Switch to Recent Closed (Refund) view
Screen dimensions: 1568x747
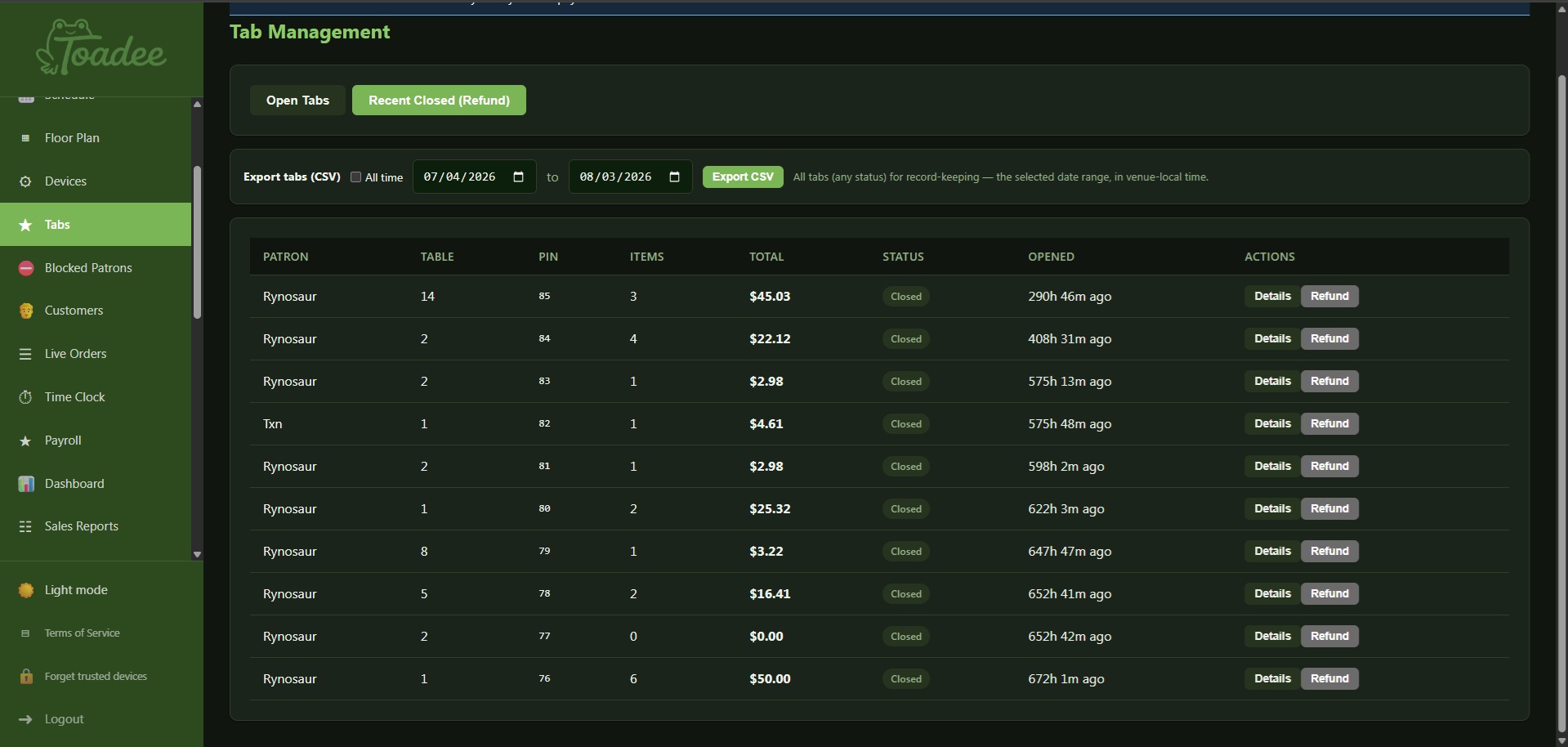[439, 100]
